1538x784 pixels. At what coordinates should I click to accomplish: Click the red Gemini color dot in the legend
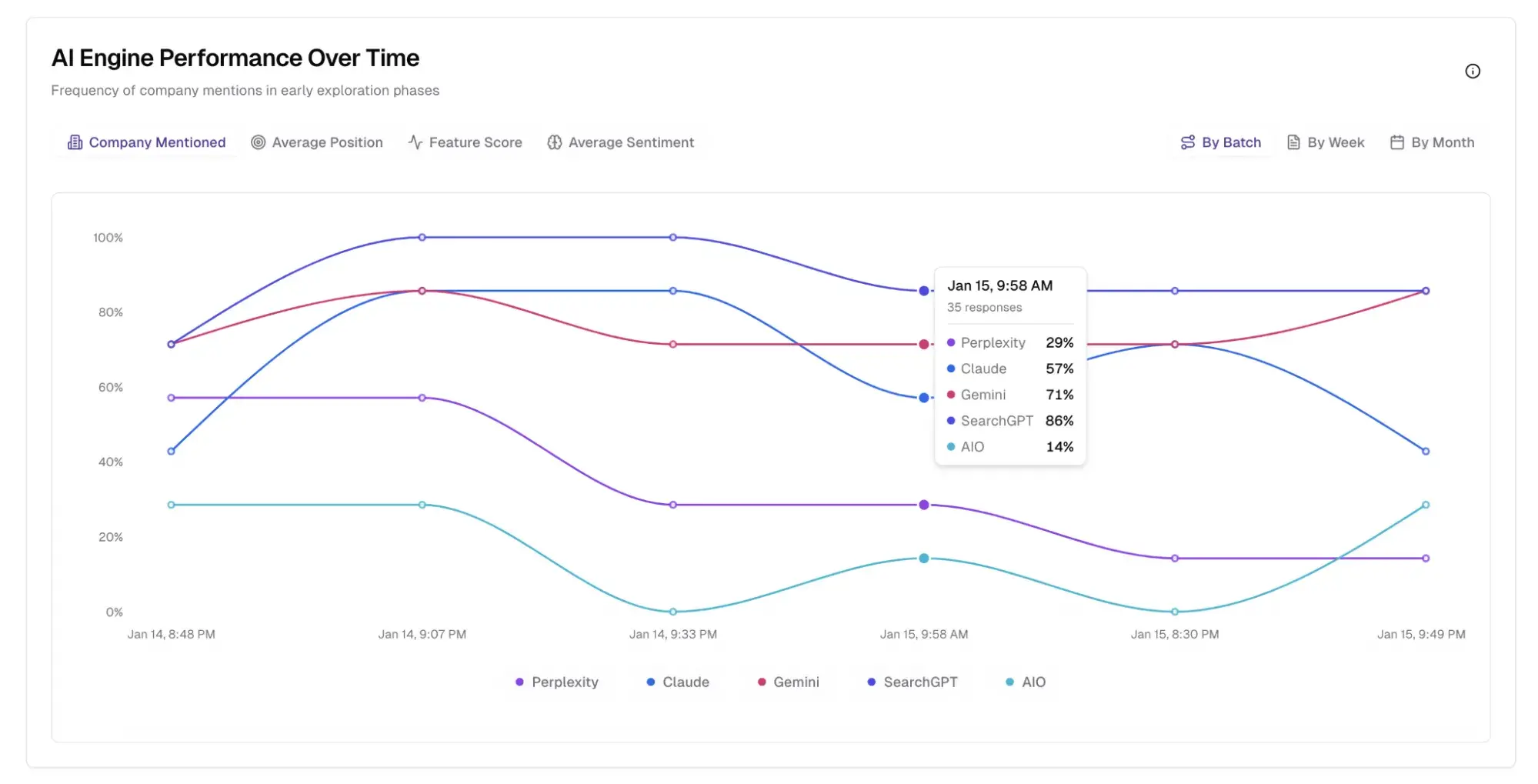[x=761, y=682]
